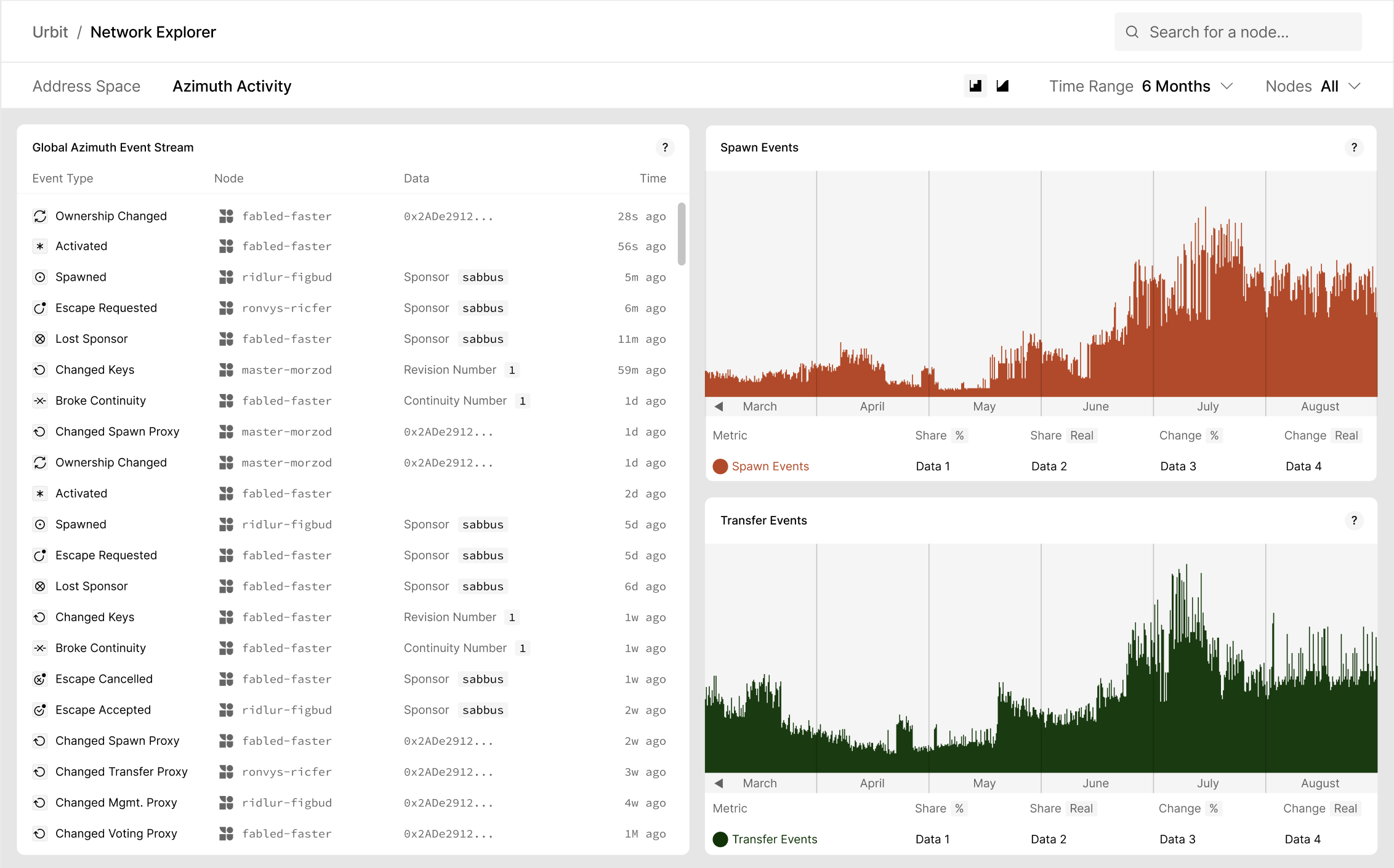Click Revision Number value in 59m ago row

(512, 370)
